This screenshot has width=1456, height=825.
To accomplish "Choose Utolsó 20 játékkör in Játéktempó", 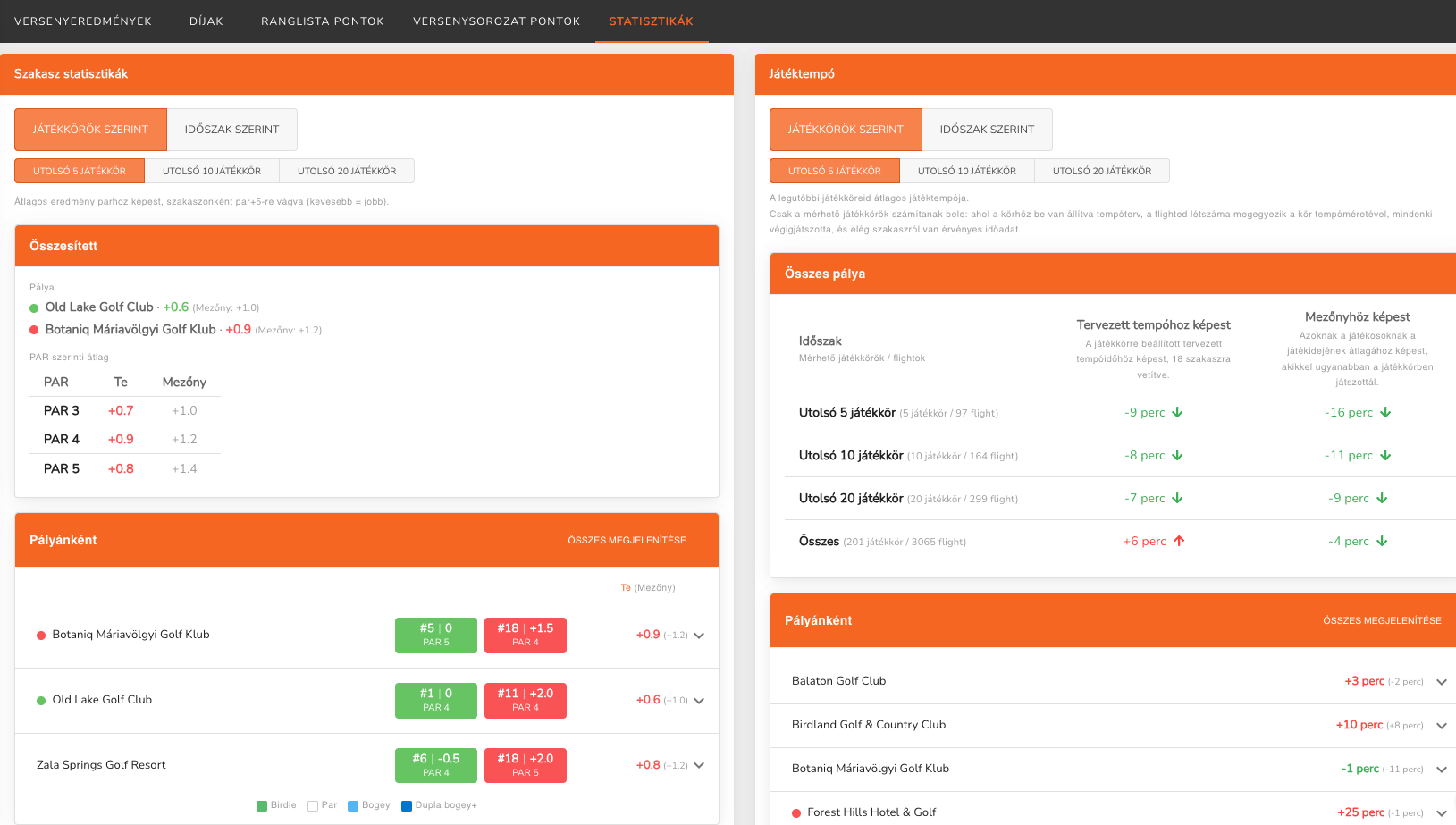I will [1102, 171].
